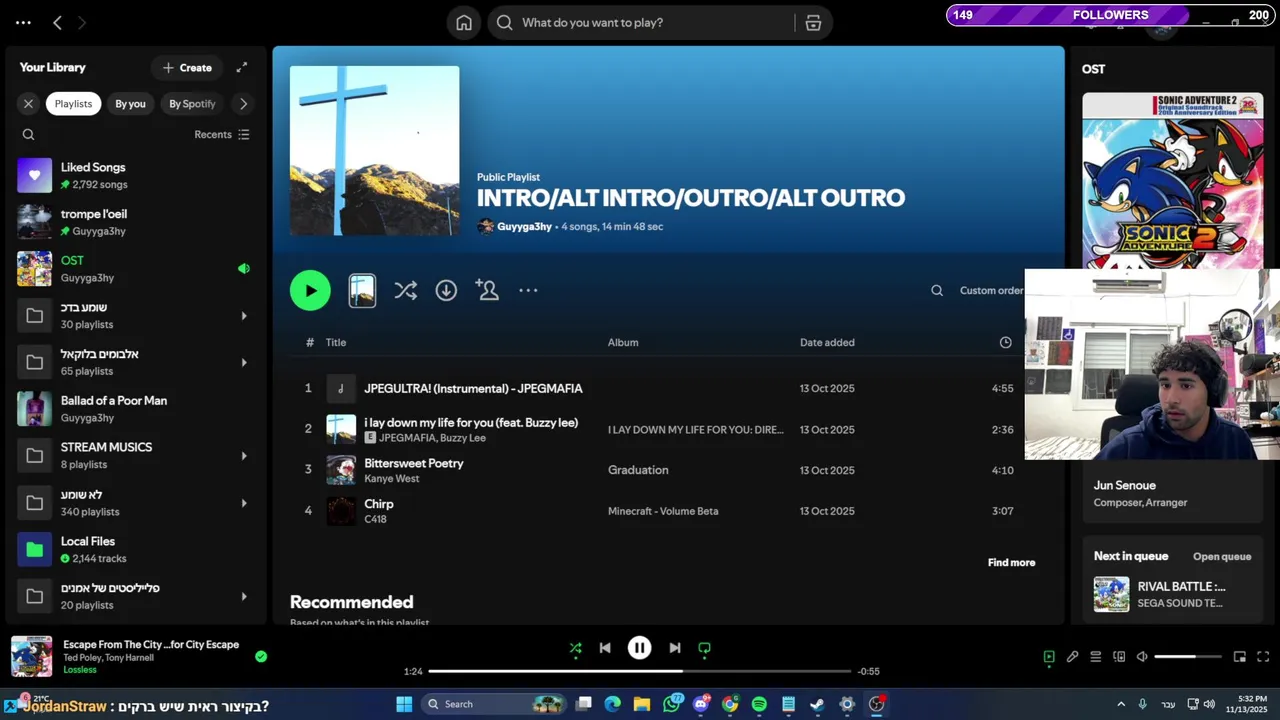Sort tracks by the duration clock icon
The image size is (1280, 720).
pyautogui.click(x=1005, y=343)
